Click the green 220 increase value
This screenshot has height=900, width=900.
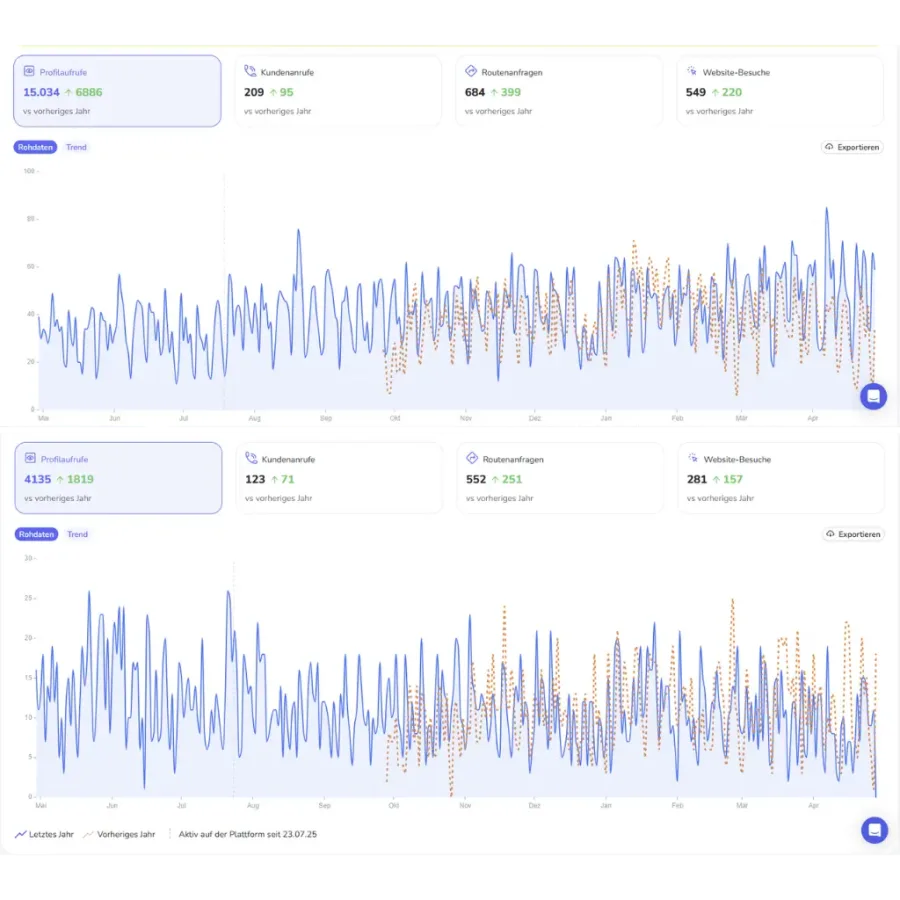tap(732, 92)
